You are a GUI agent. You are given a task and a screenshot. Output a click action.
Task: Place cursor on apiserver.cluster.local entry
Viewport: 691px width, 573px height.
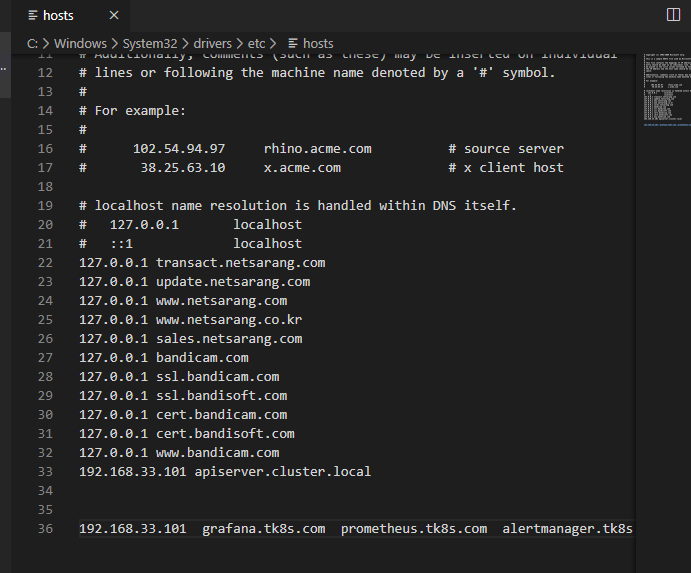[x=282, y=472]
